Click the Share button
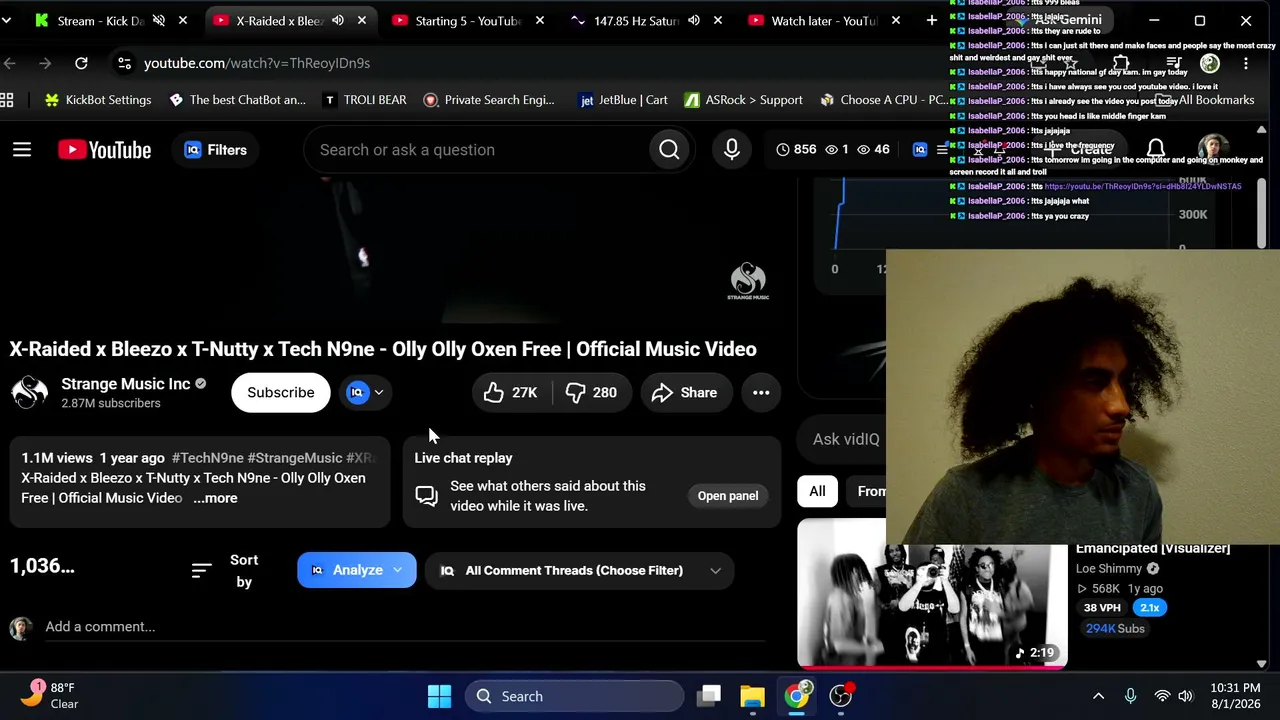The height and width of the screenshot is (720, 1280). point(684,393)
